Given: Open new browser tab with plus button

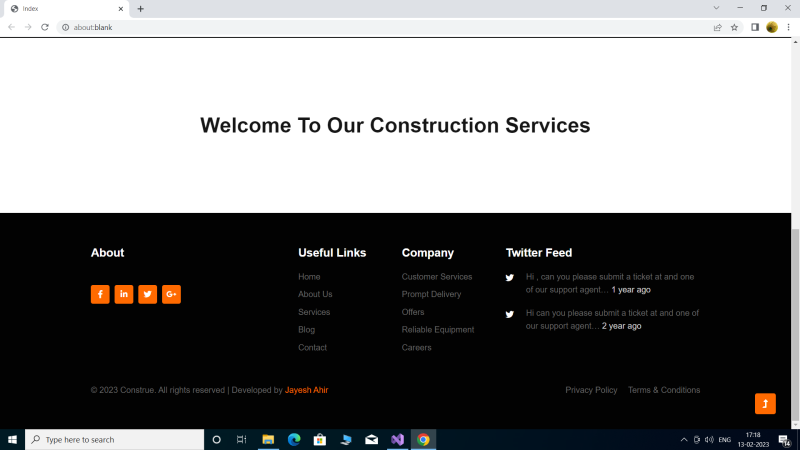Looking at the screenshot, I should tap(141, 9).
